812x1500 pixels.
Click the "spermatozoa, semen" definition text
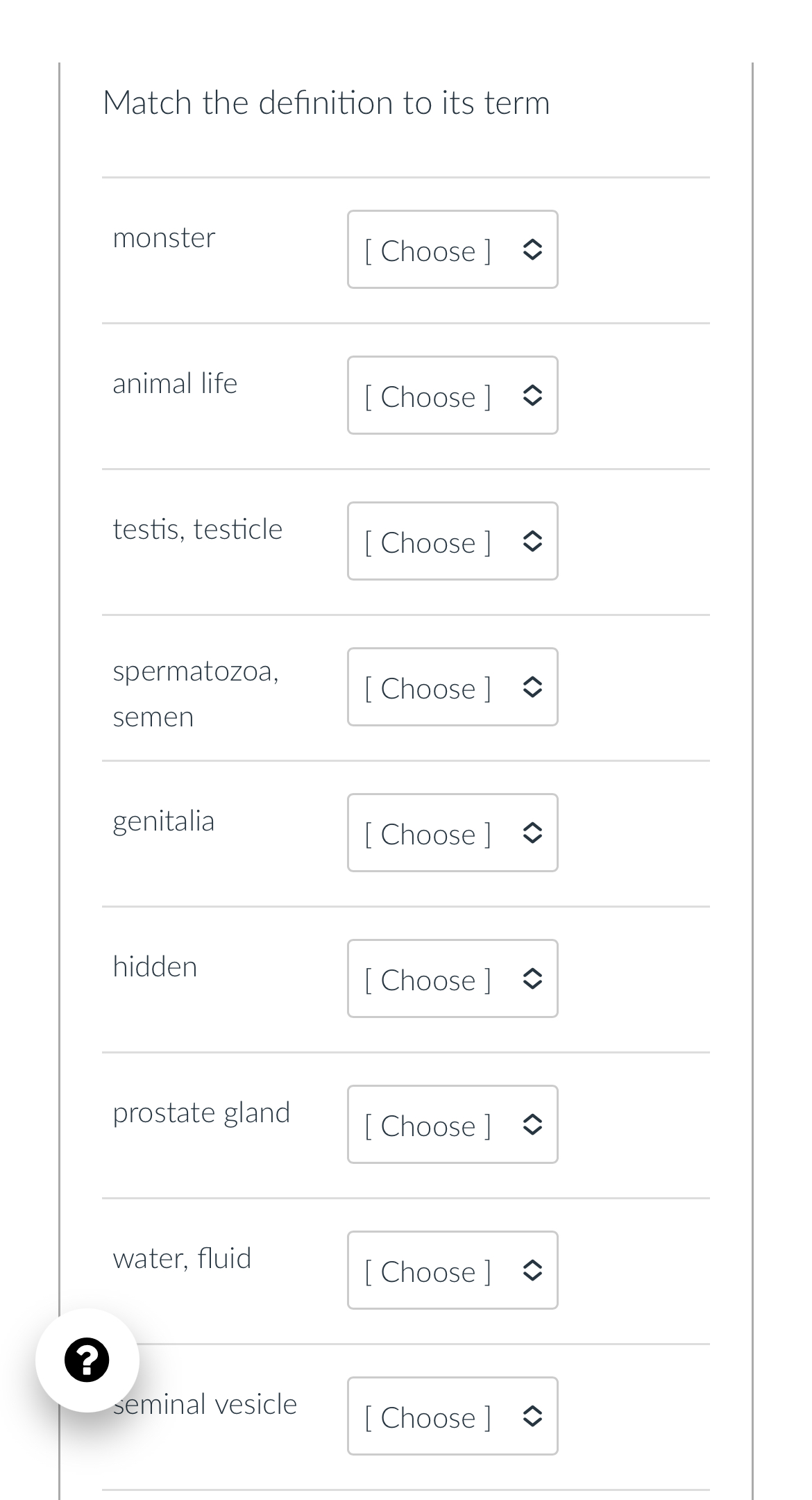[196, 693]
